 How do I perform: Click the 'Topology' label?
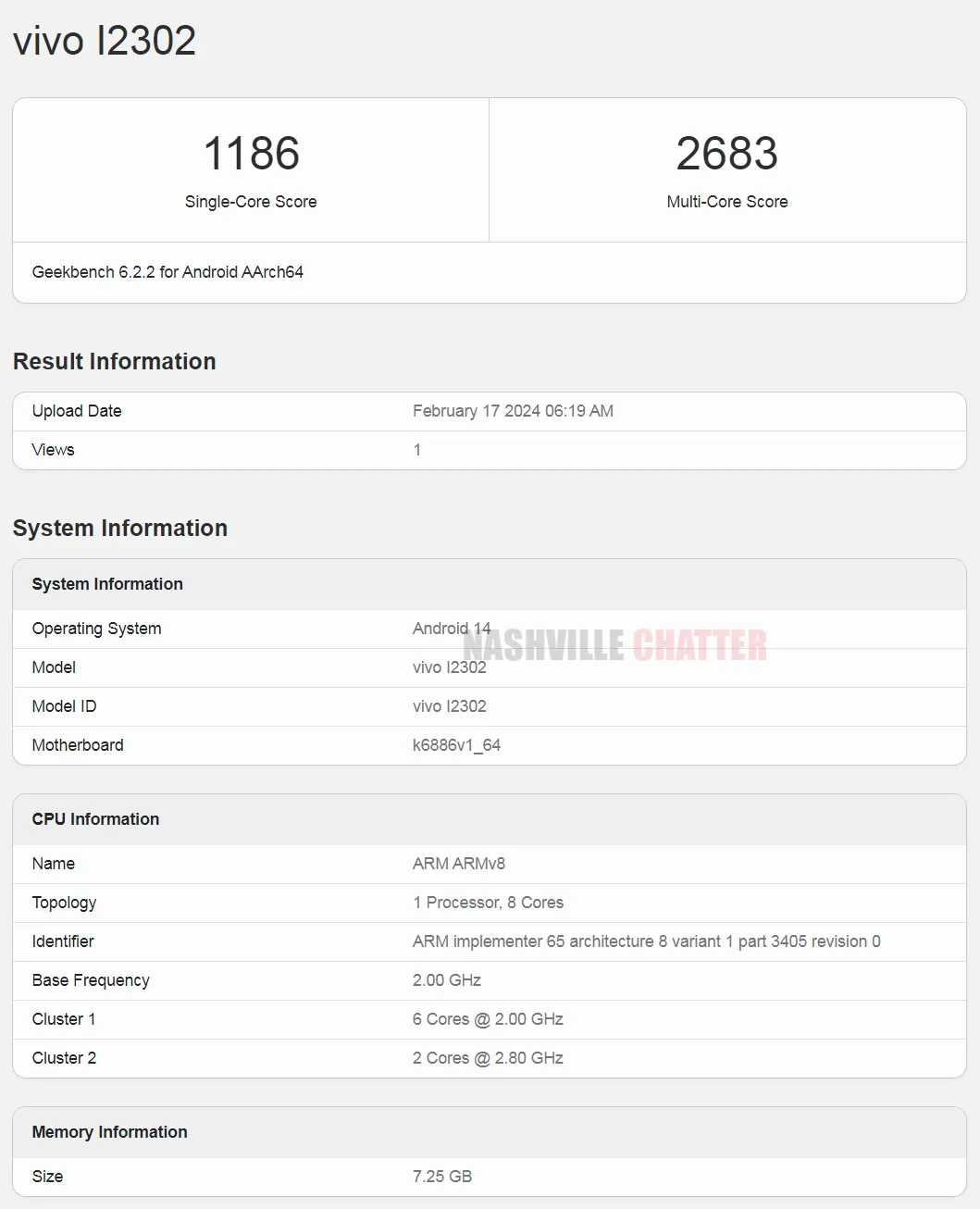click(x=64, y=903)
